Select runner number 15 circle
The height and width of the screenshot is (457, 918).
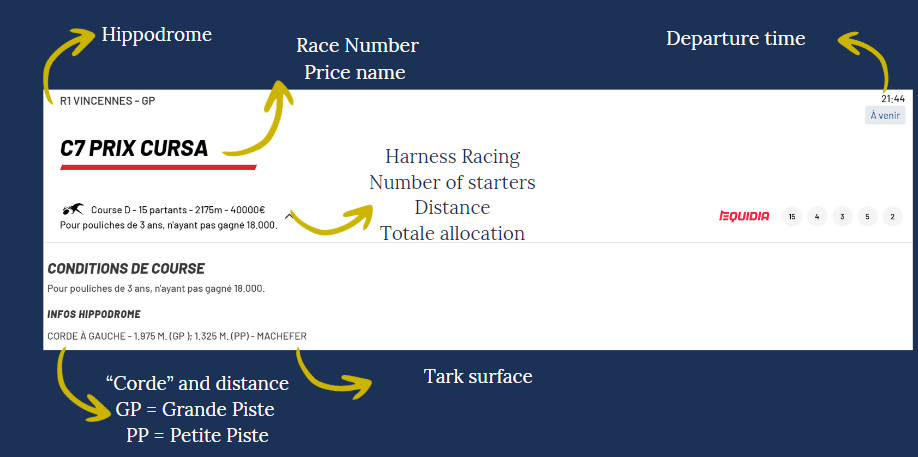[x=792, y=216]
